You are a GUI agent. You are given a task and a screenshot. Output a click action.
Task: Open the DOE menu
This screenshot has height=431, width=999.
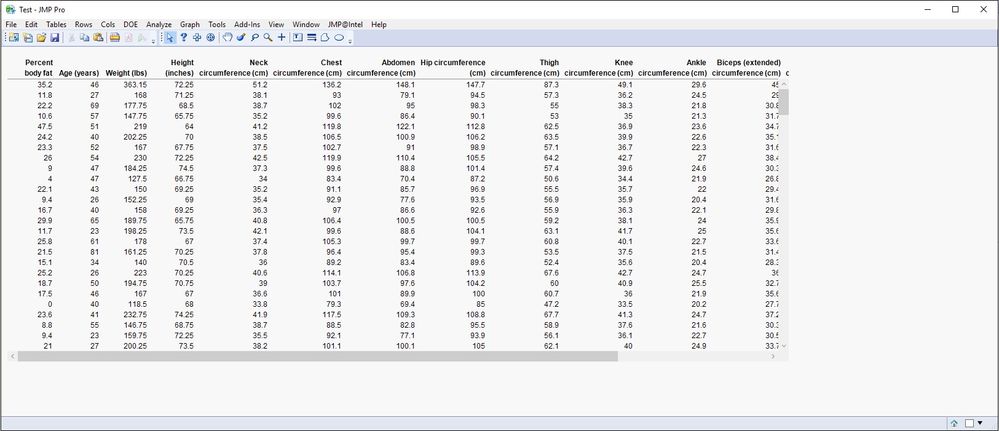(x=131, y=24)
